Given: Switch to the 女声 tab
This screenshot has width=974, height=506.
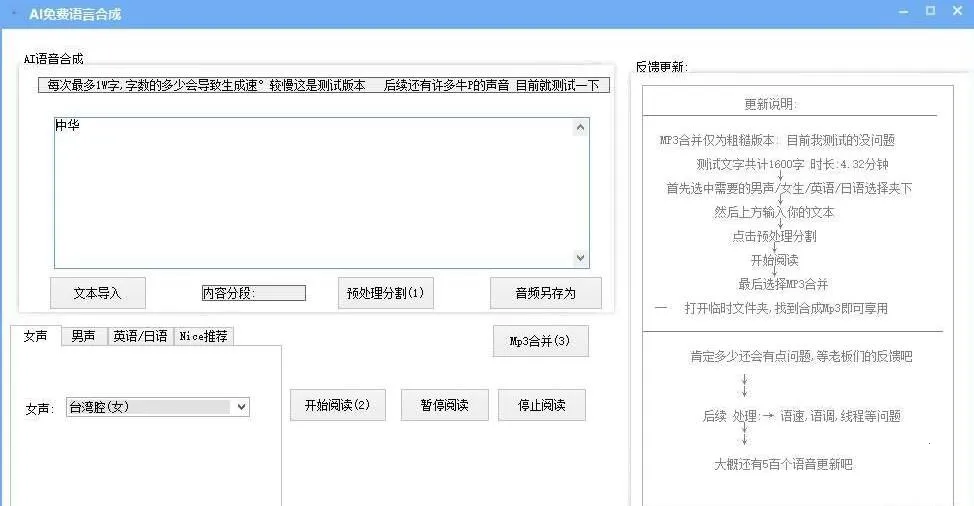Looking at the screenshot, I should [35, 336].
